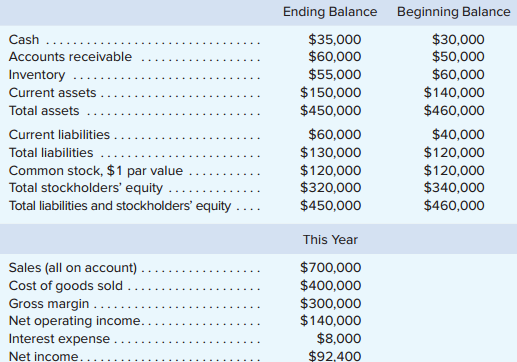Click the Ending Balance column header
Image resolution: width=517 pixels, height=362 pixels.
click(330, 12)
